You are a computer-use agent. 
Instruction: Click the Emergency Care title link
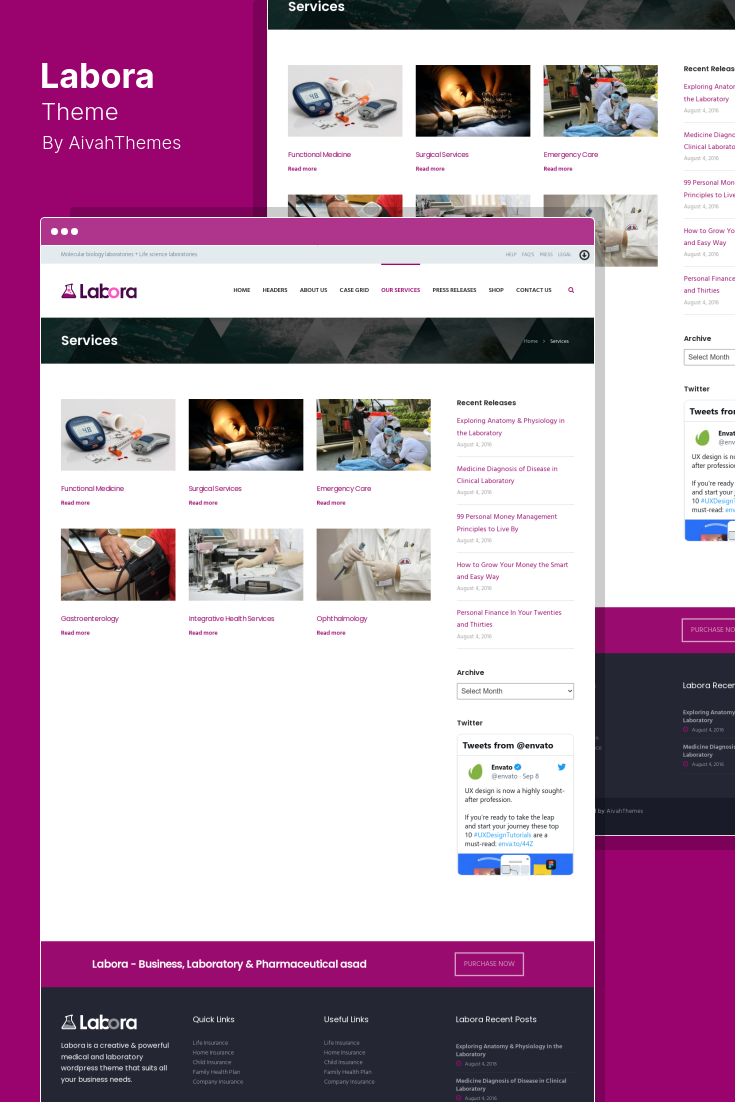point(344,488)
